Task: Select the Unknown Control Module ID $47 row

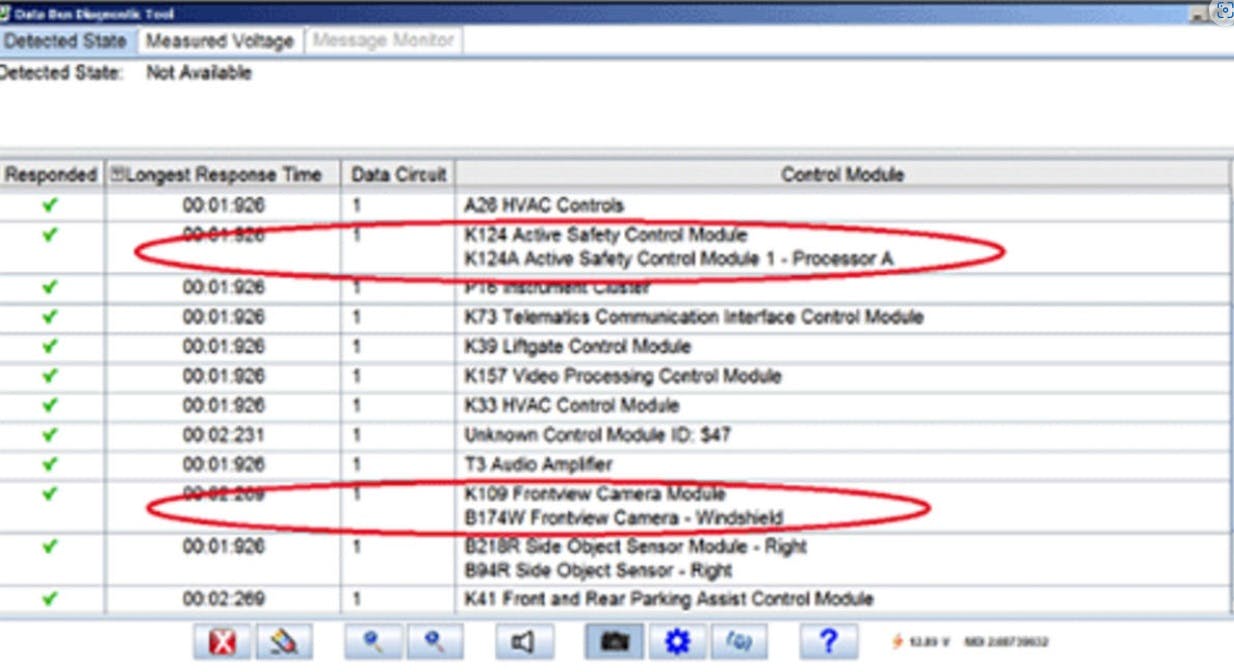Action: tap(597, 435)
